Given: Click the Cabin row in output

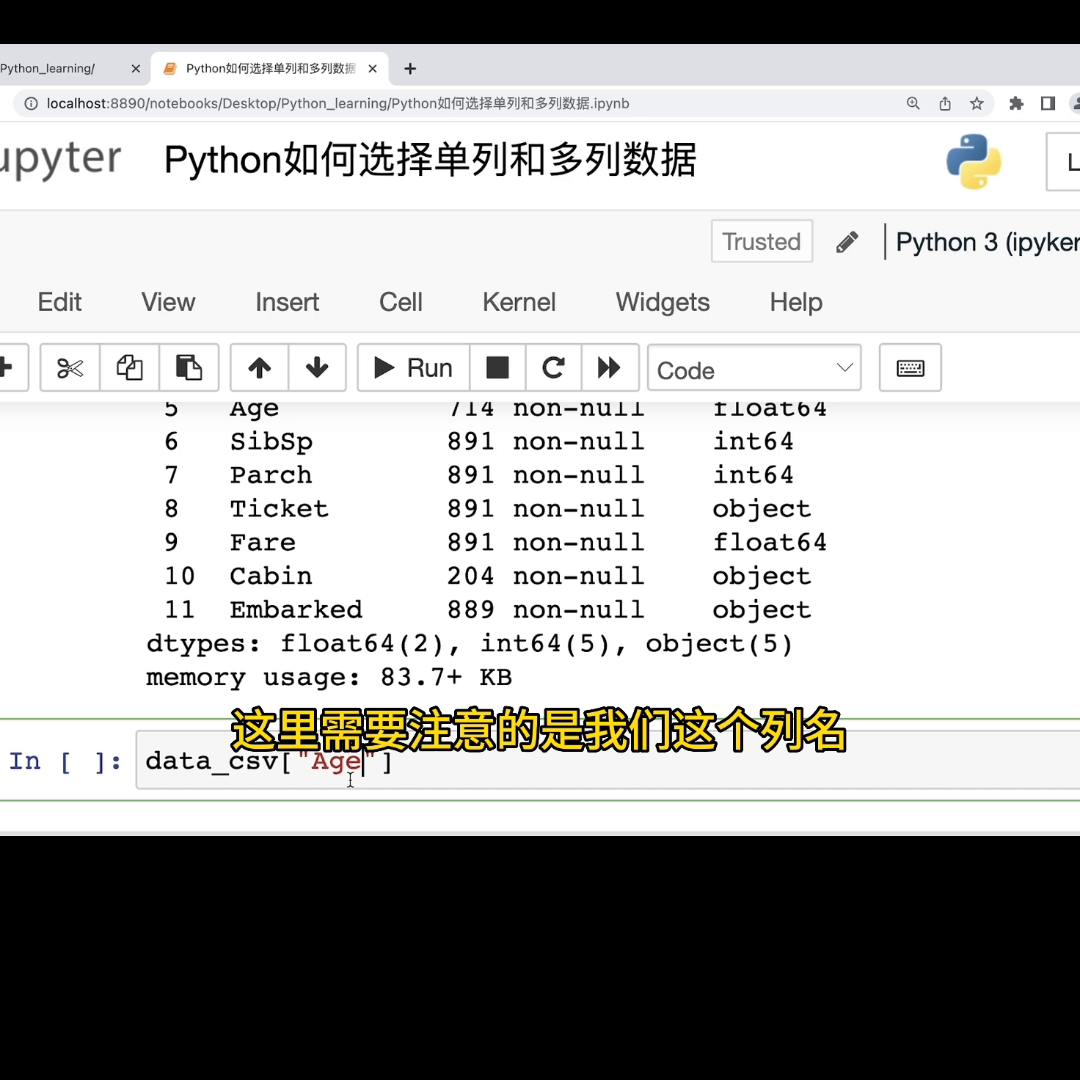Looking at the screenshot, I should pos(488,576).
